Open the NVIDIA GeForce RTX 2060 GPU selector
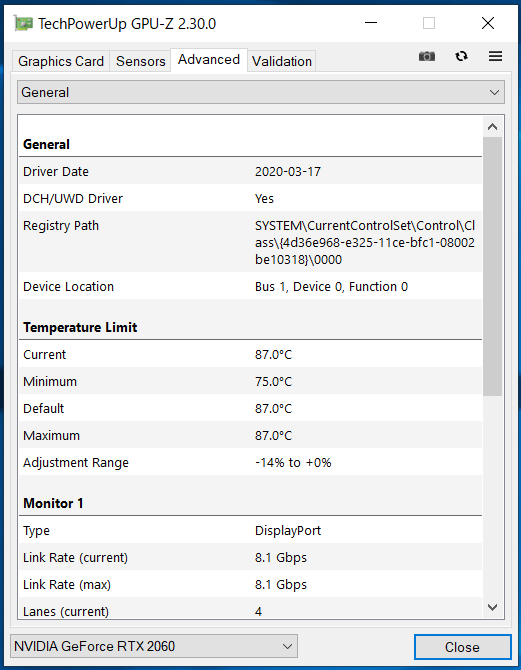 (x=154, y=646)
